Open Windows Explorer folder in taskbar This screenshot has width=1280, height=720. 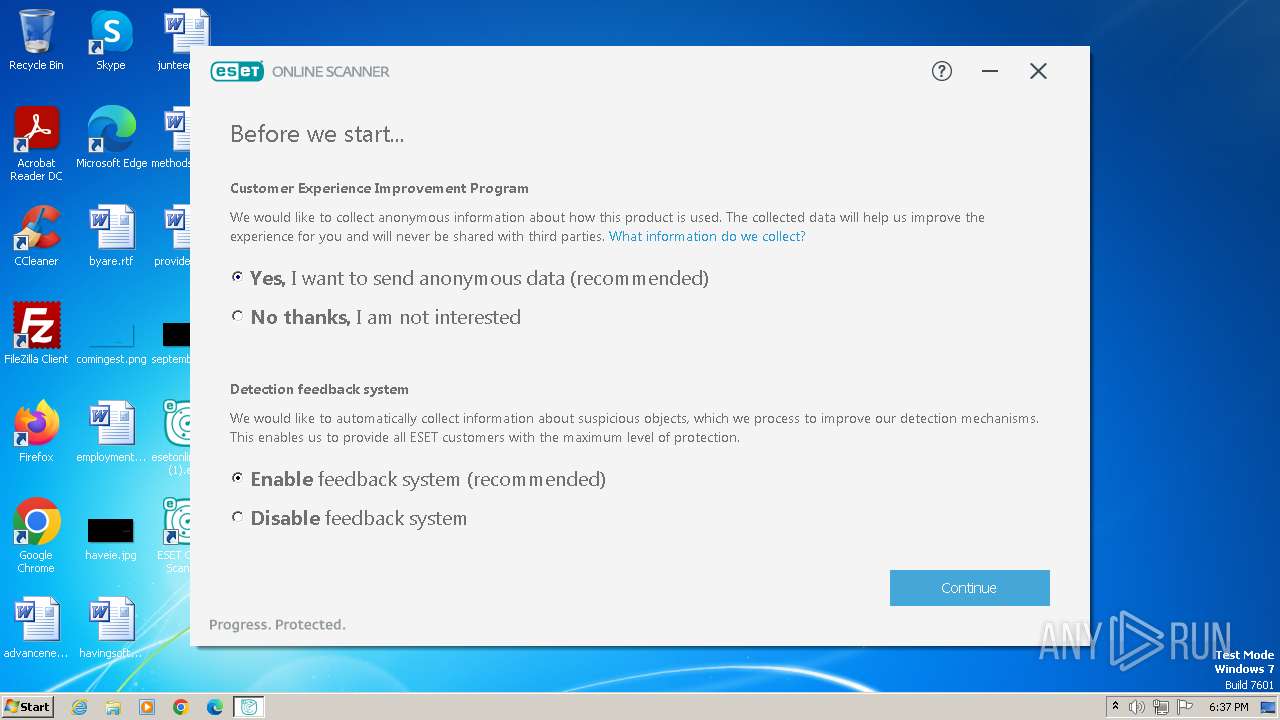[x=113, y=707]
